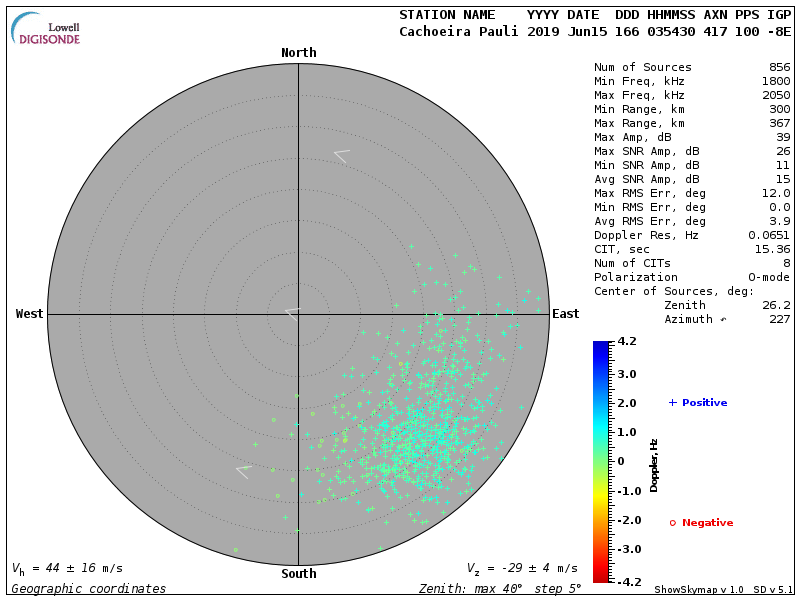800x600 pixels.
Task: Click the Lowell Digisonde logo
Action: coord(46,28)
